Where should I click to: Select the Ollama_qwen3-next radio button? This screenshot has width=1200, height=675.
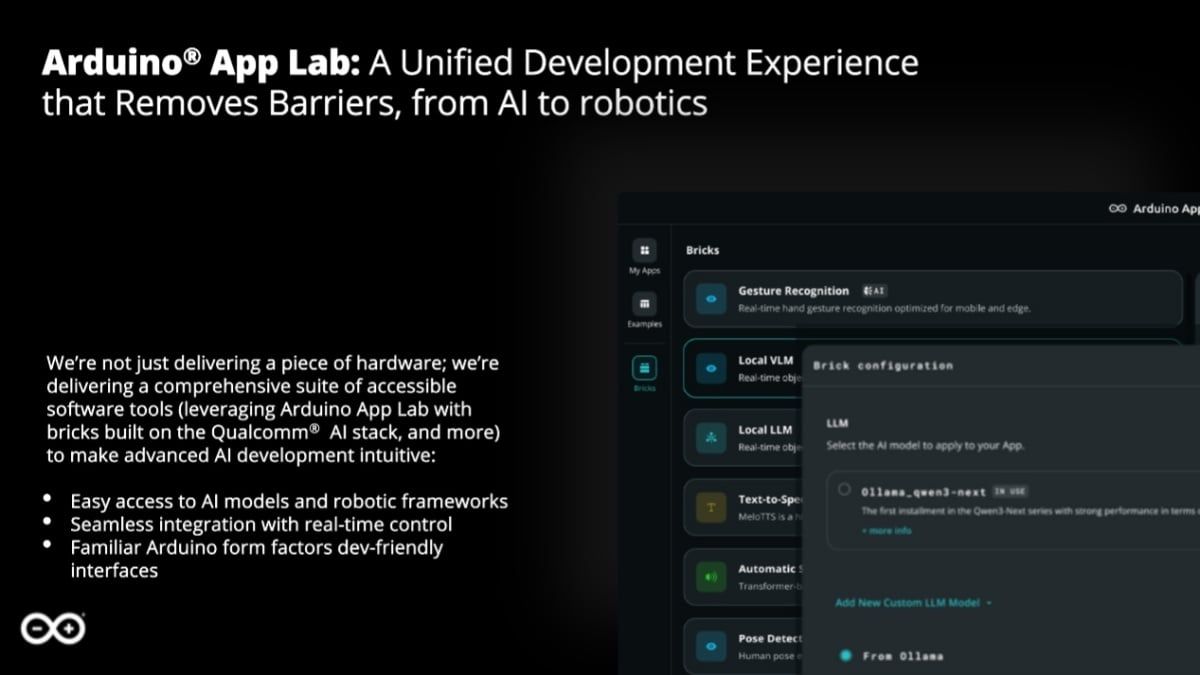tap(845, 490)
